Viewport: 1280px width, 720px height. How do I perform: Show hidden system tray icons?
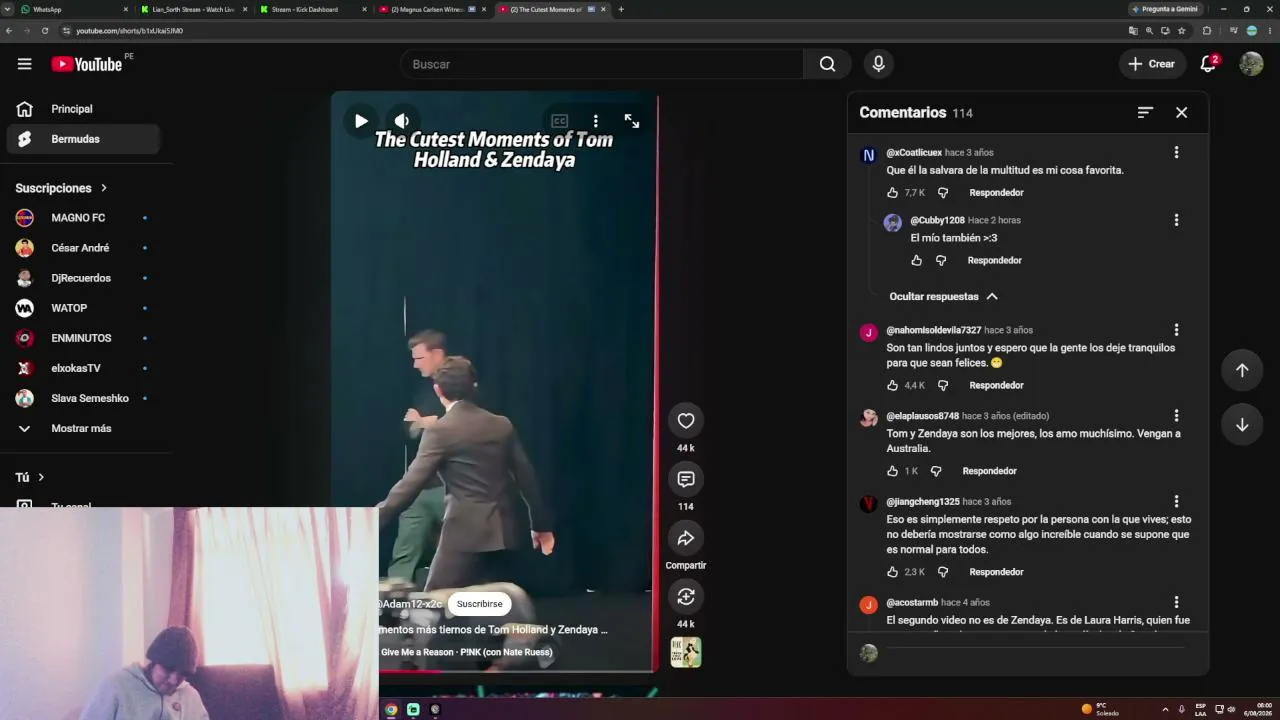(x=1165, y=709)
